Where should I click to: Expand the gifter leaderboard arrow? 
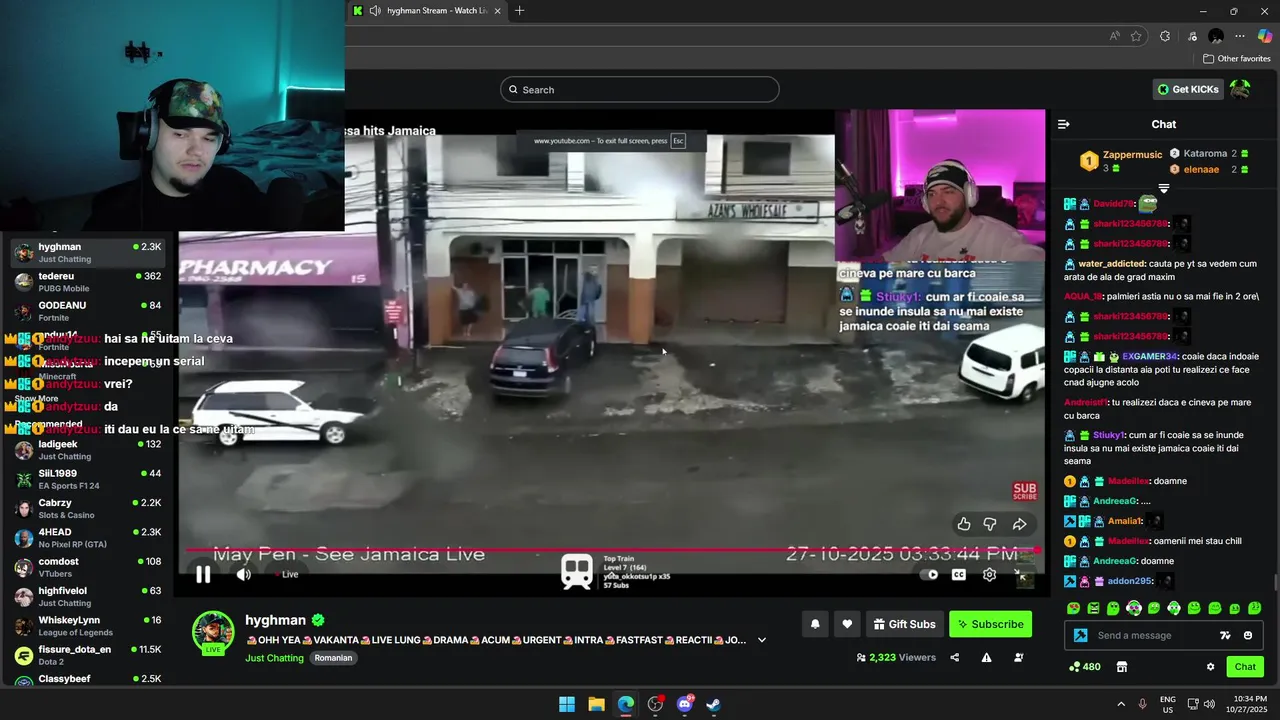(1164, 188)
